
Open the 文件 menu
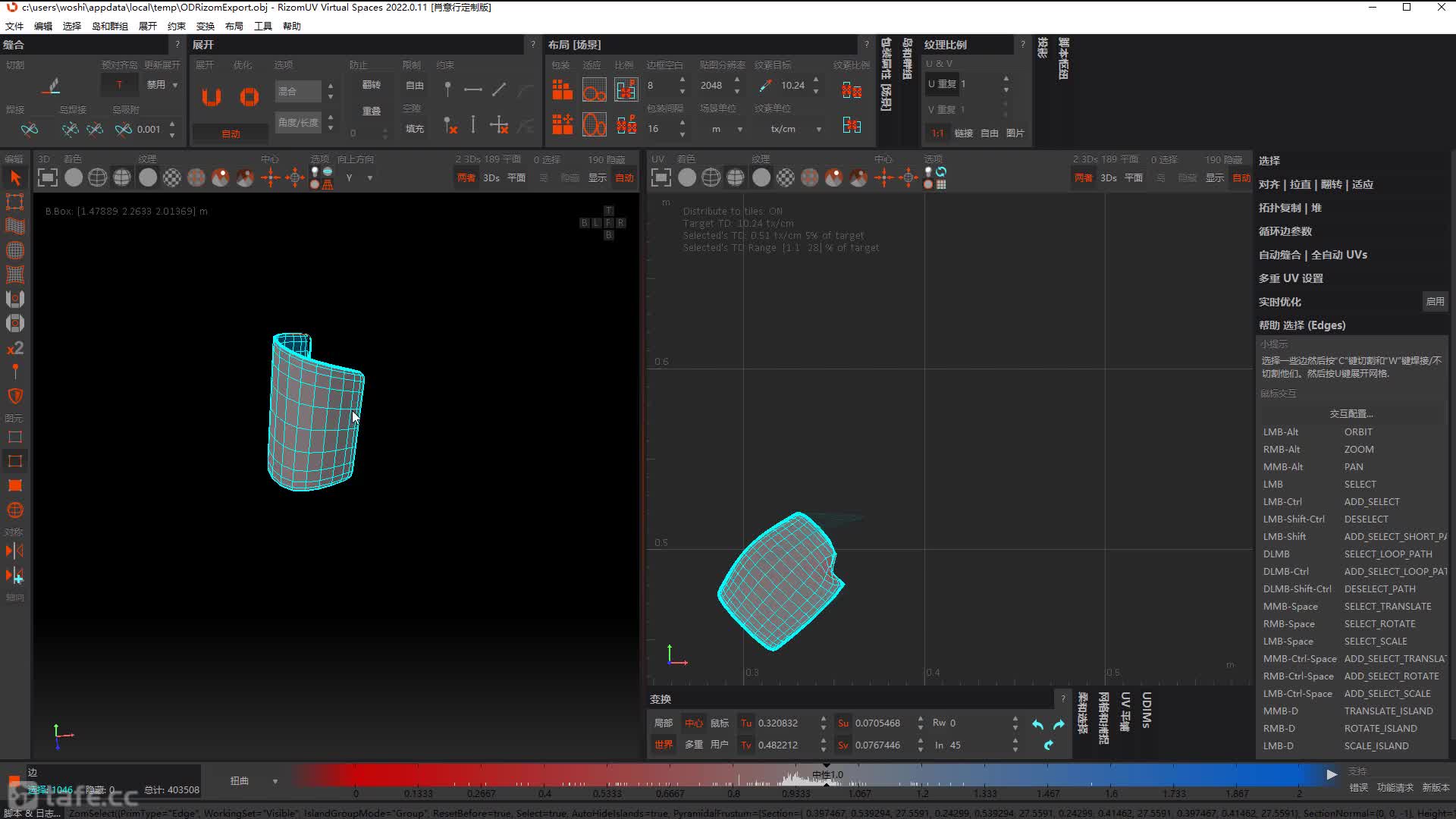[14, 26]
